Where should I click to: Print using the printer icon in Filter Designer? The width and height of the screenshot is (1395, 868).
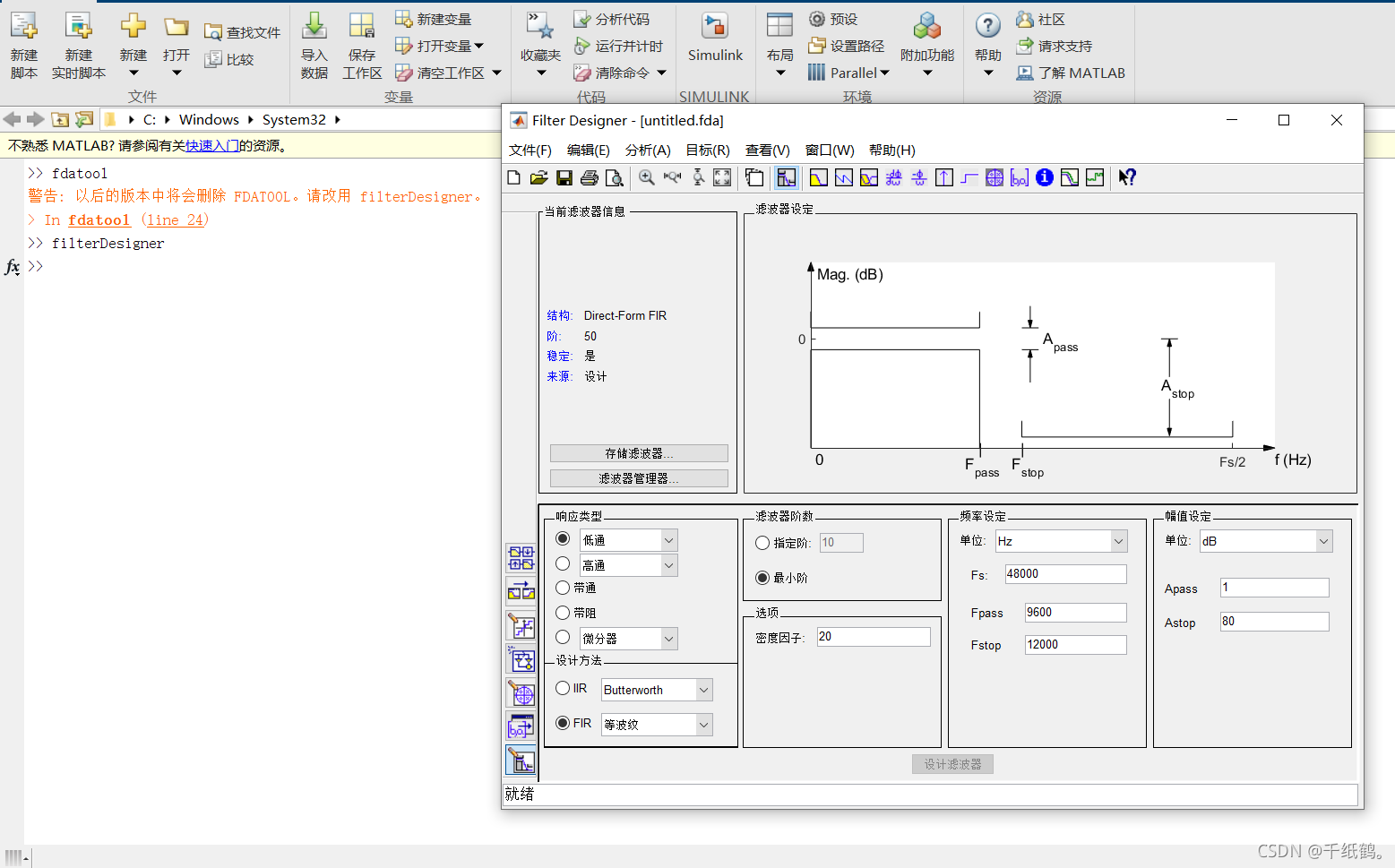(x=589, y=177)
